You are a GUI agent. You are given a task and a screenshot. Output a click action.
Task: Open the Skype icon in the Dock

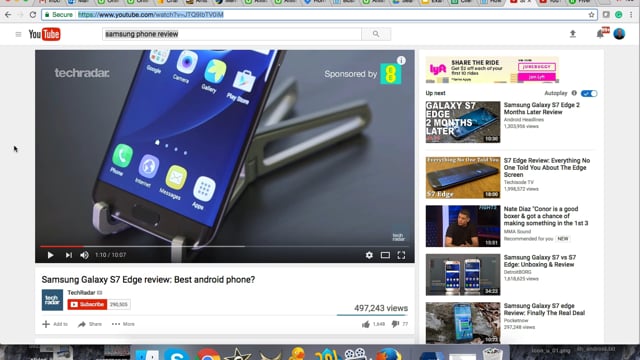point(177,354)
